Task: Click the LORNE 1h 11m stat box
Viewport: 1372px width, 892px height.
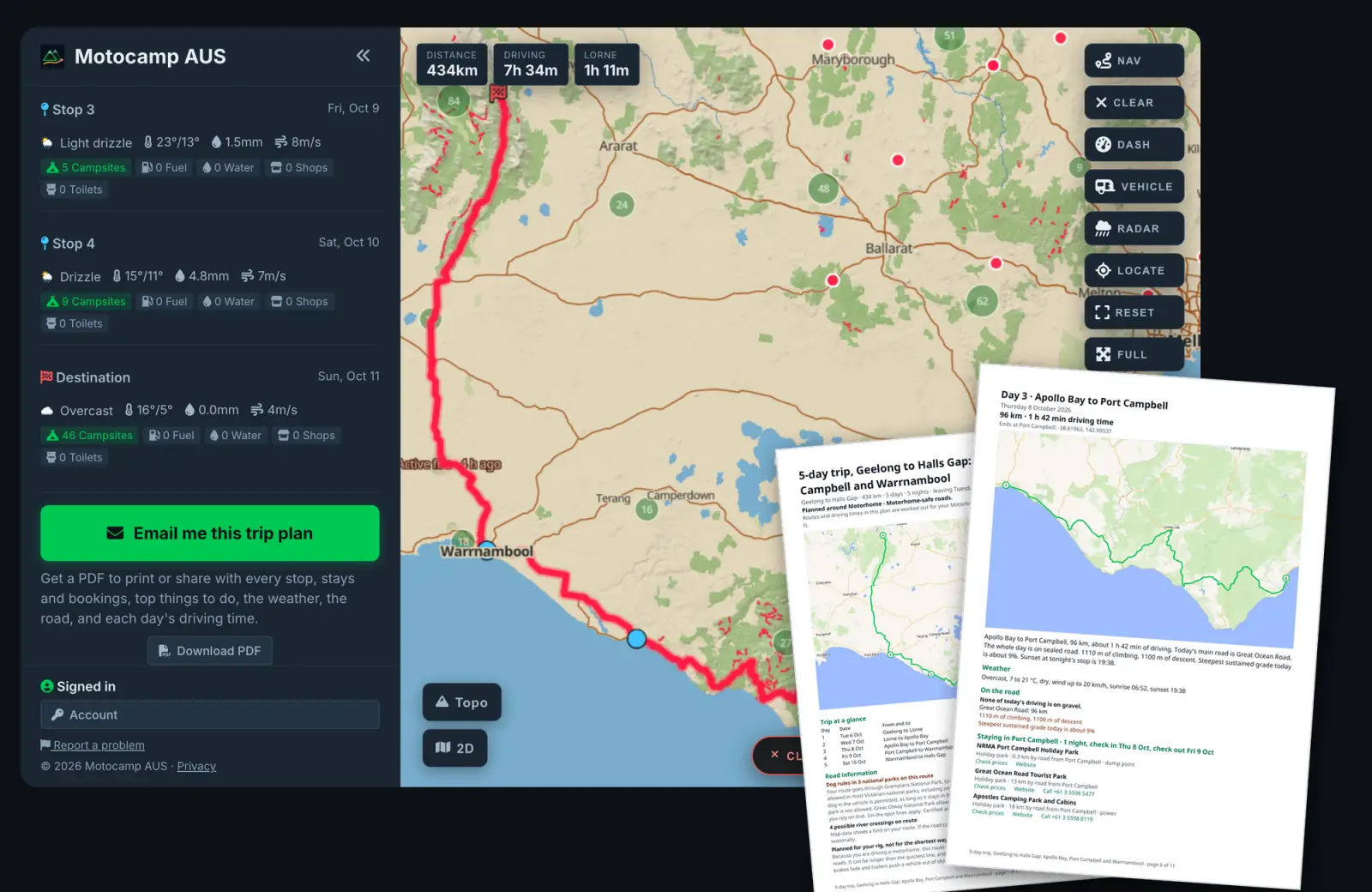Action: coord(606,64)
